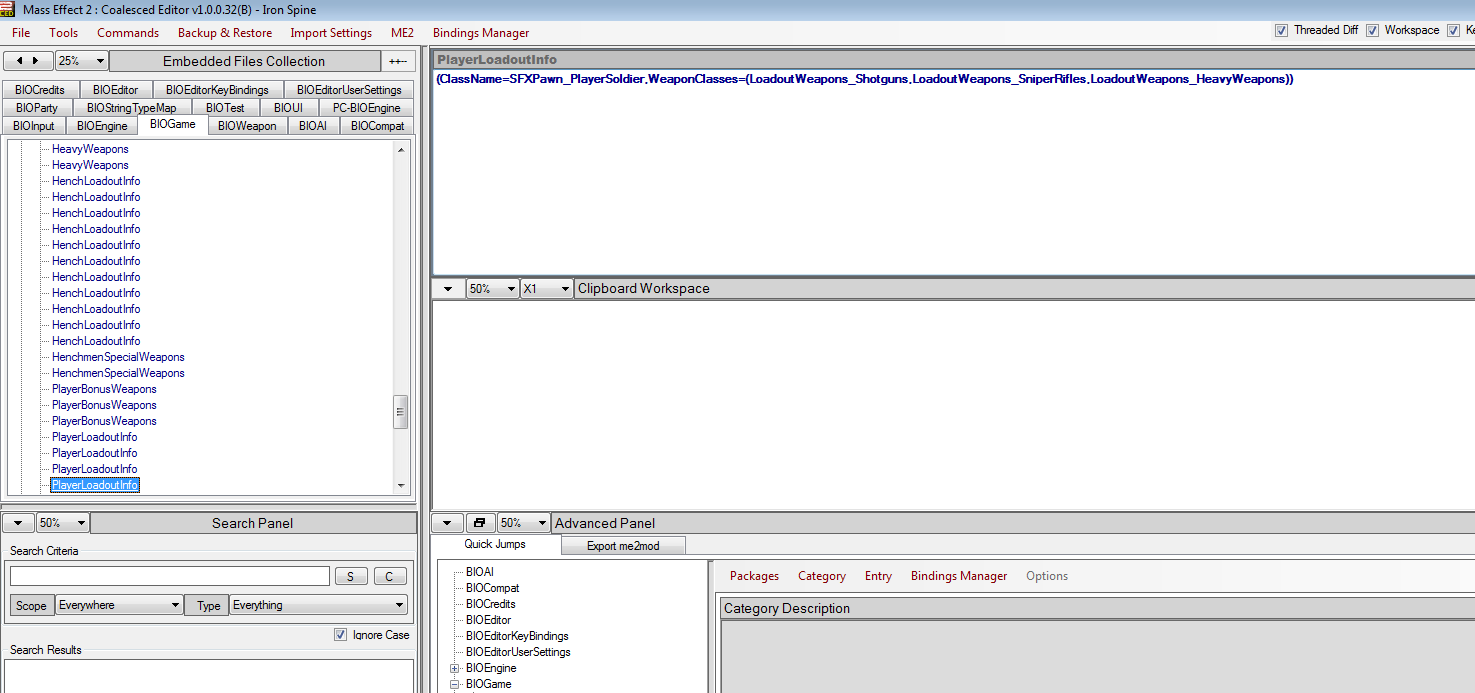
Task: Open Bindings Manager in top menu bar
Action: coord(481,33)
